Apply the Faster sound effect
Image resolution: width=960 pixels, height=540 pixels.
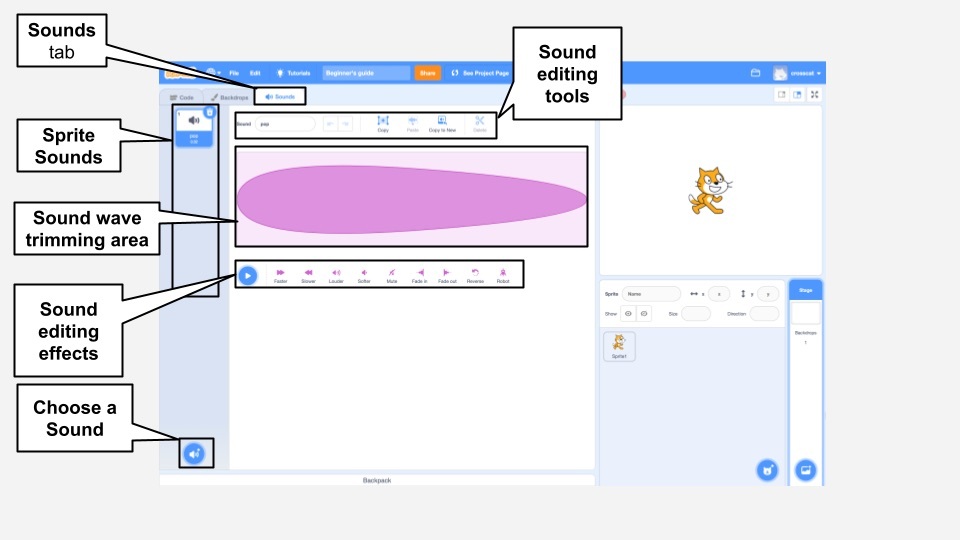[280, 276]
